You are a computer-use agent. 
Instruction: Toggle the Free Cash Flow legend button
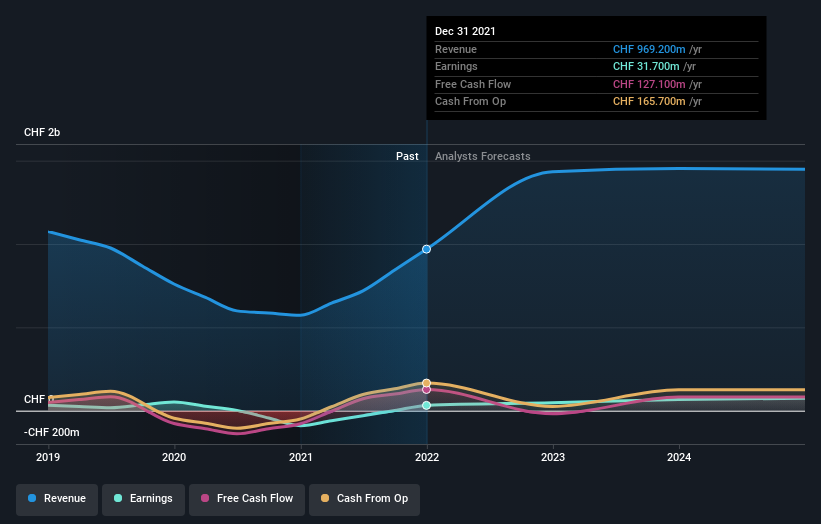coord(247,499)
